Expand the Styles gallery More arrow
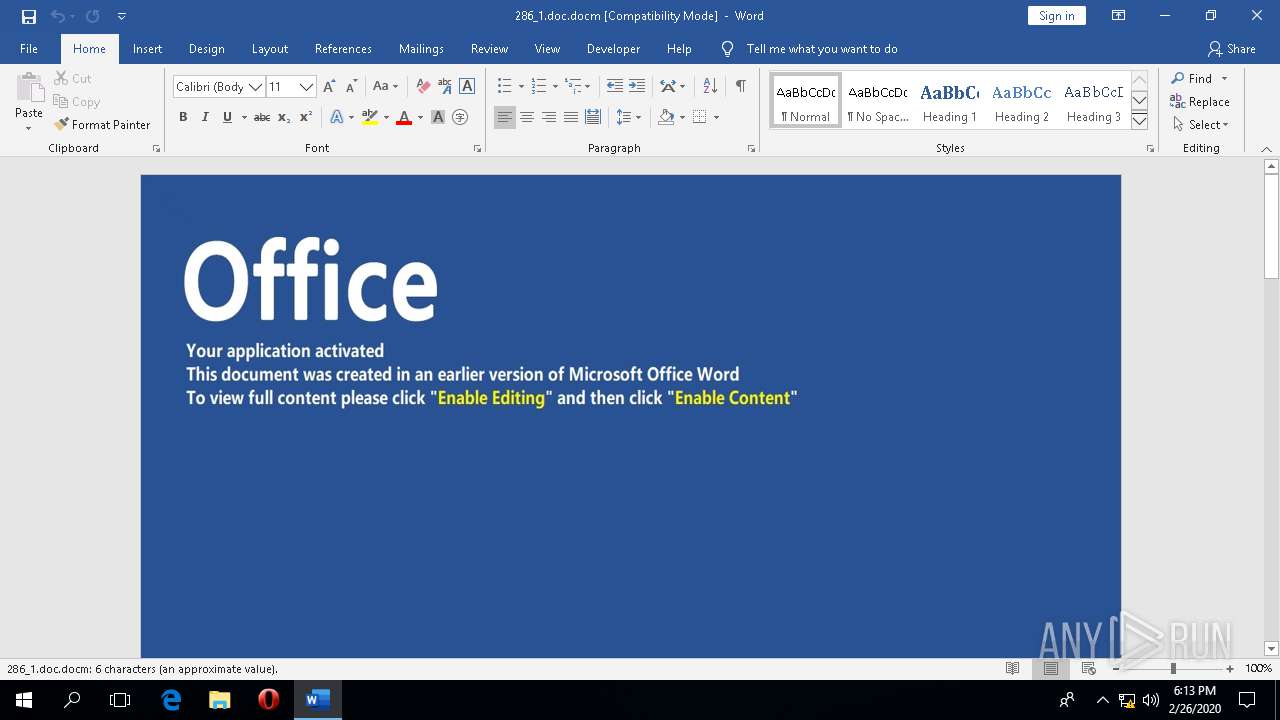This screenshot has width=1280, height=720. [x=1139, y=120]
